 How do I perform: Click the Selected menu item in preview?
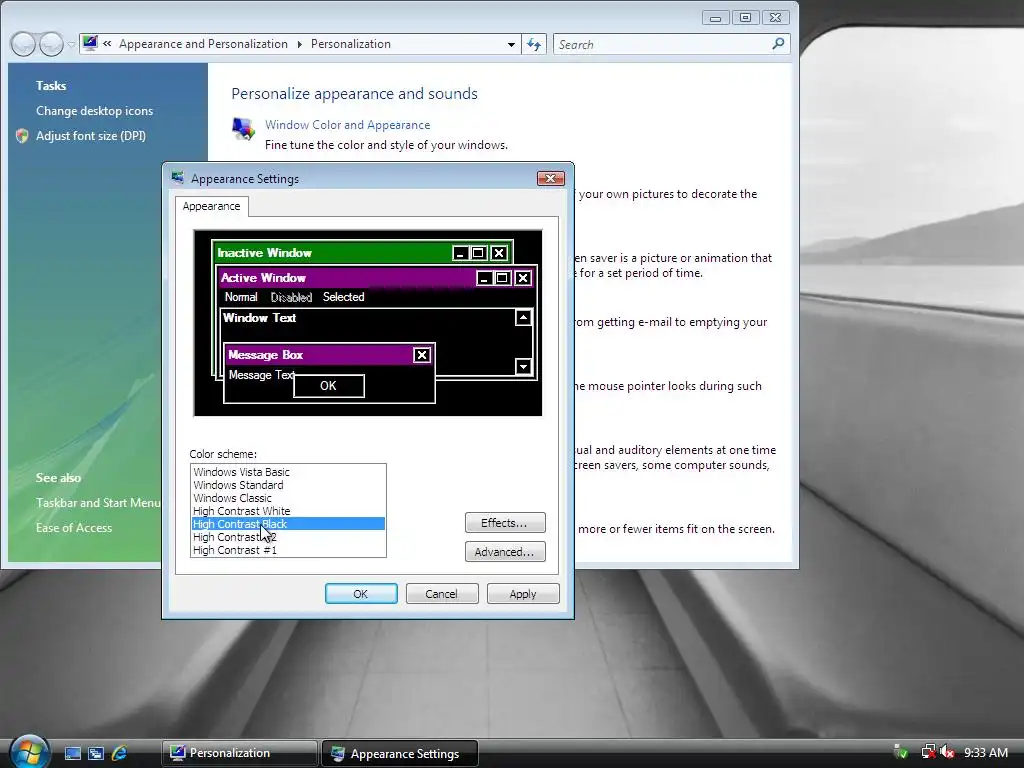click(344, 297)
